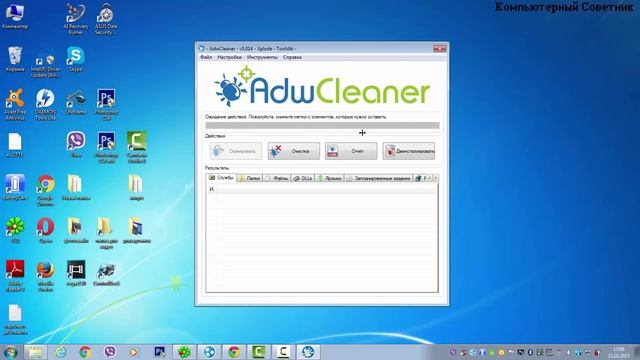Viewport: 640px width, 360px height.
Task: Open the Справка menu
Action: (292, 58)
